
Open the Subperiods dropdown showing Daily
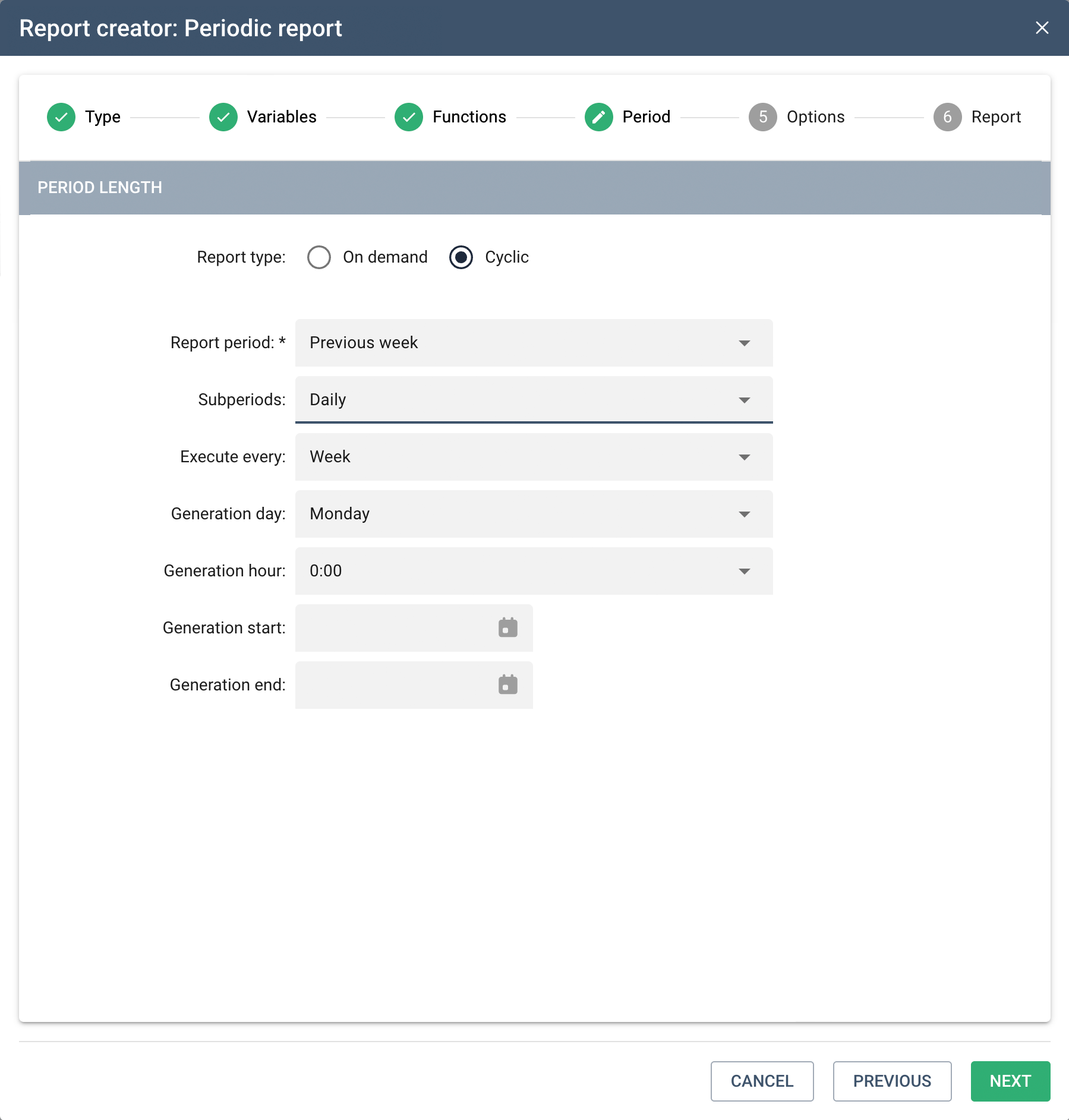point(534,400)
